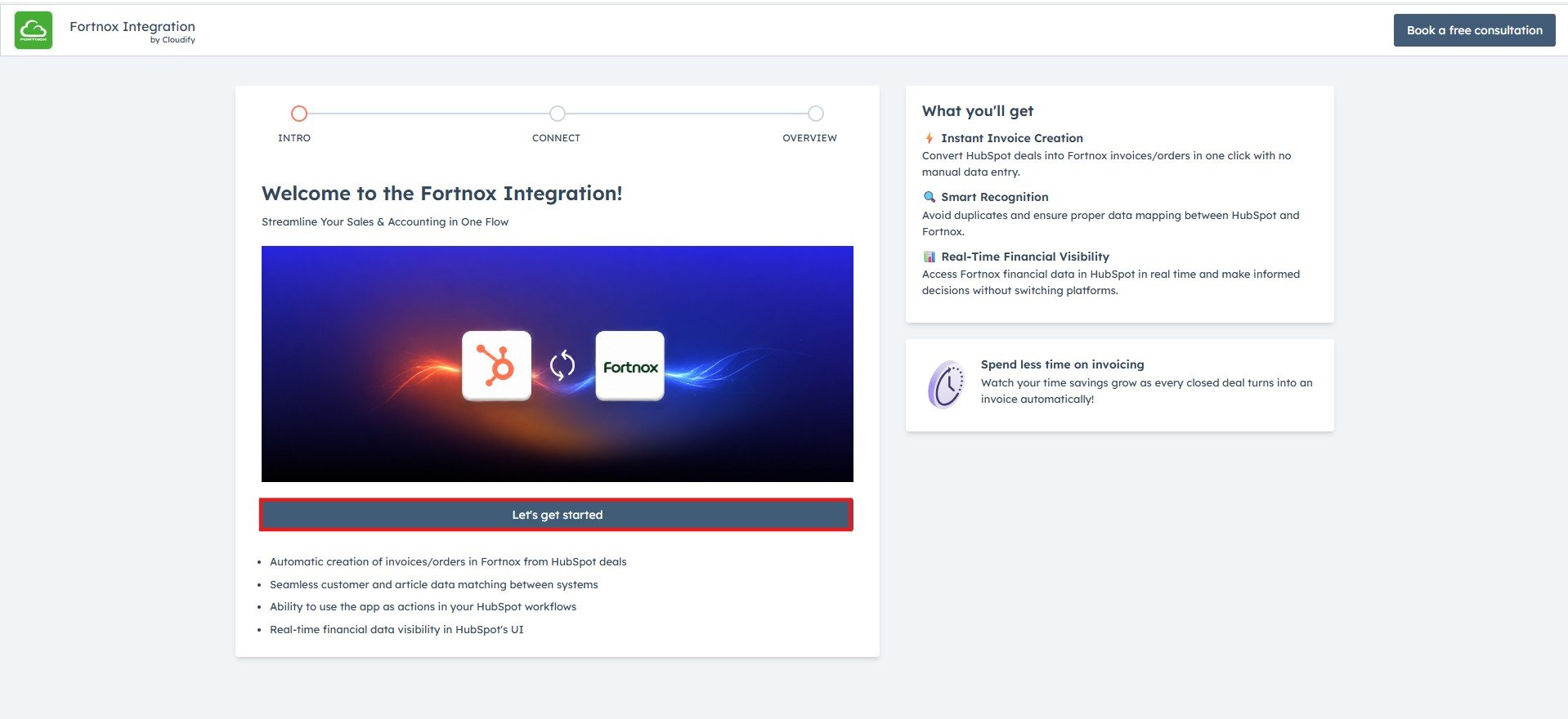Click 'Real-time financial data visibility' bullet

pyautogui.click(x=396, y=630)
